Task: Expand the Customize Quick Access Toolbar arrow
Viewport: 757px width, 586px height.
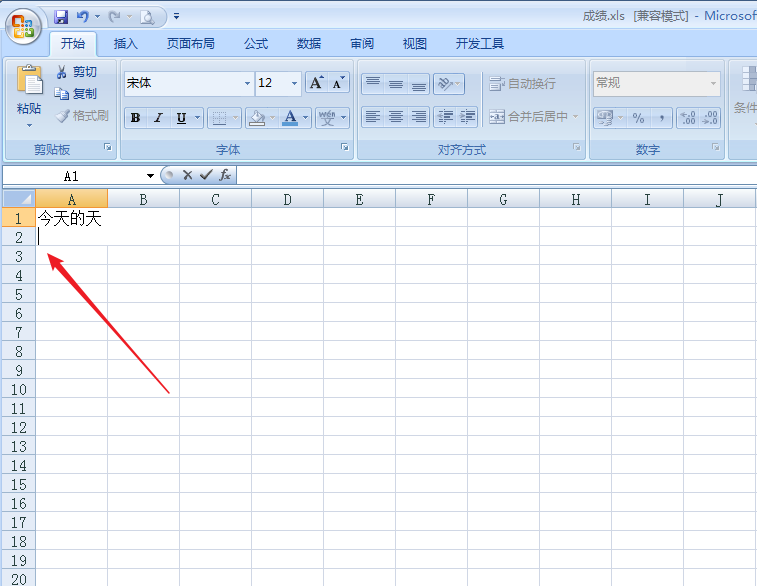Action: 177,17
